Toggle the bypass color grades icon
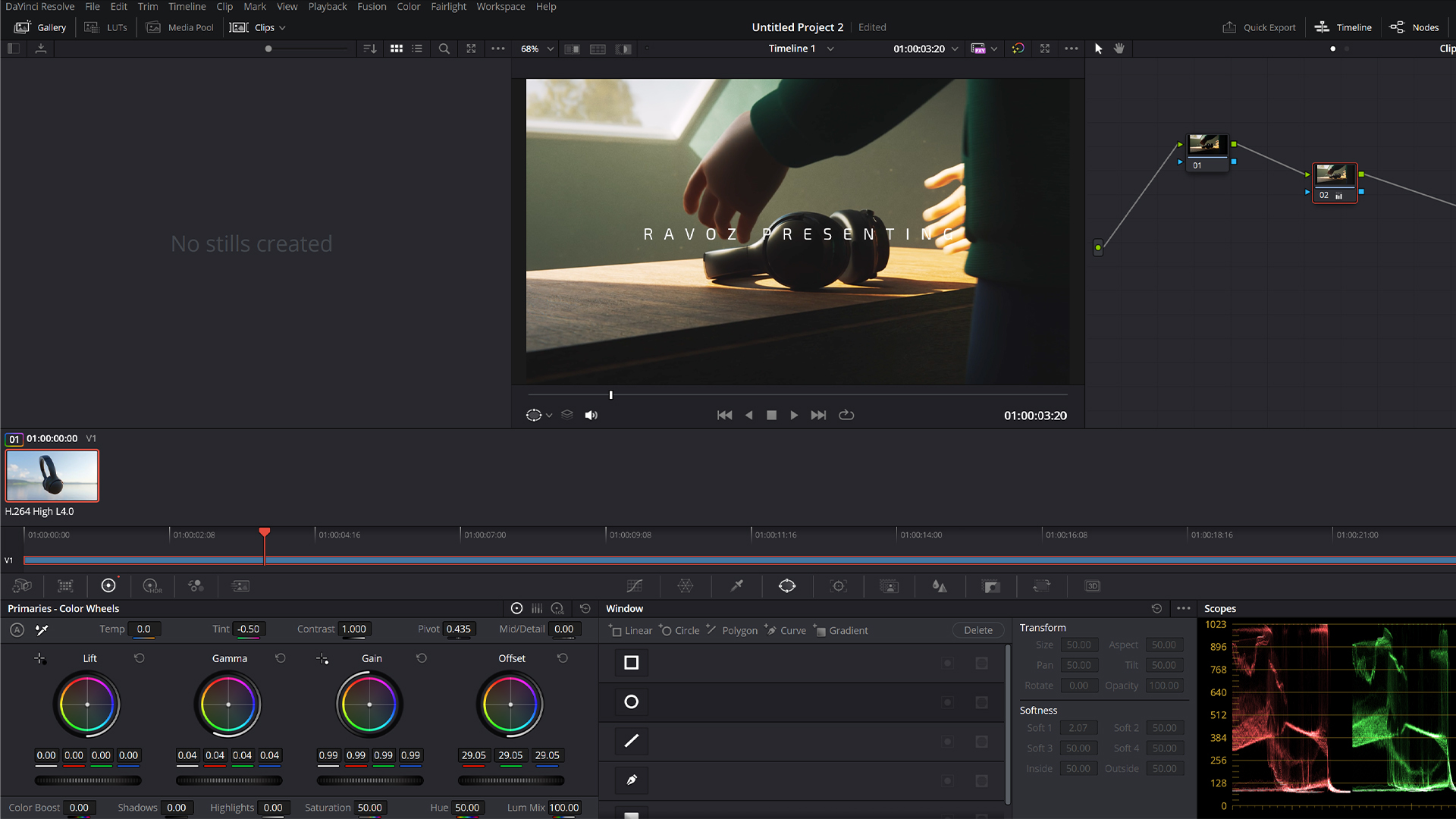This screenshot has height=819, width=1456. tap(1018, 49)
